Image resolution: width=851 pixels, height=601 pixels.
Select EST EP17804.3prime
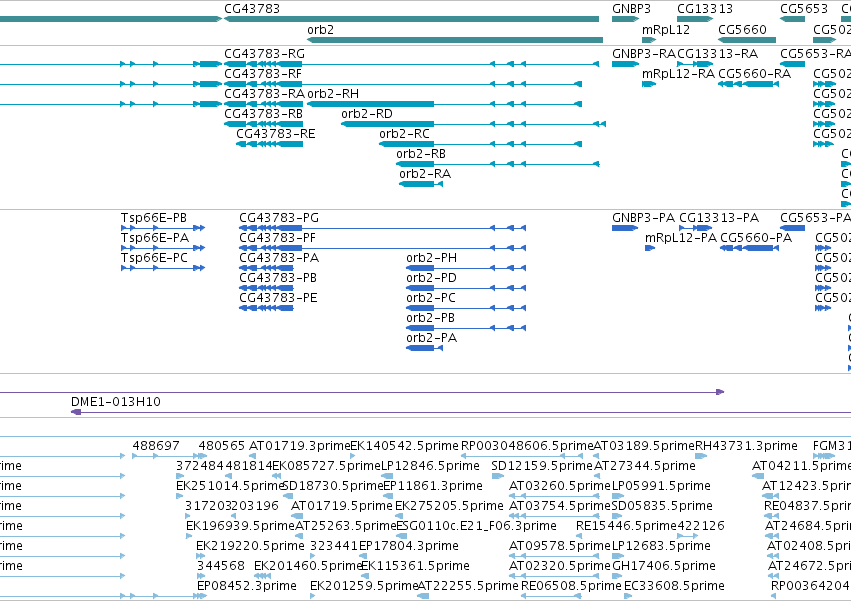coord(409,546)
